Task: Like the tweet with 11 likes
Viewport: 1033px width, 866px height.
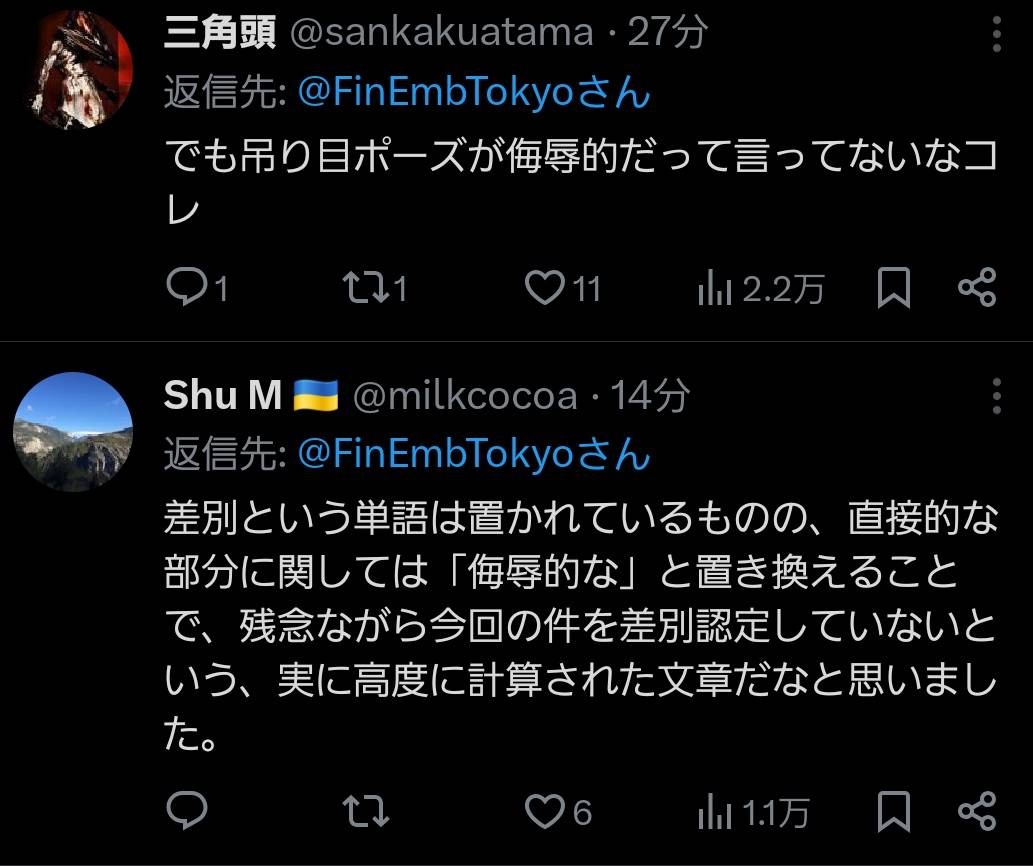Action: [545, 288]
